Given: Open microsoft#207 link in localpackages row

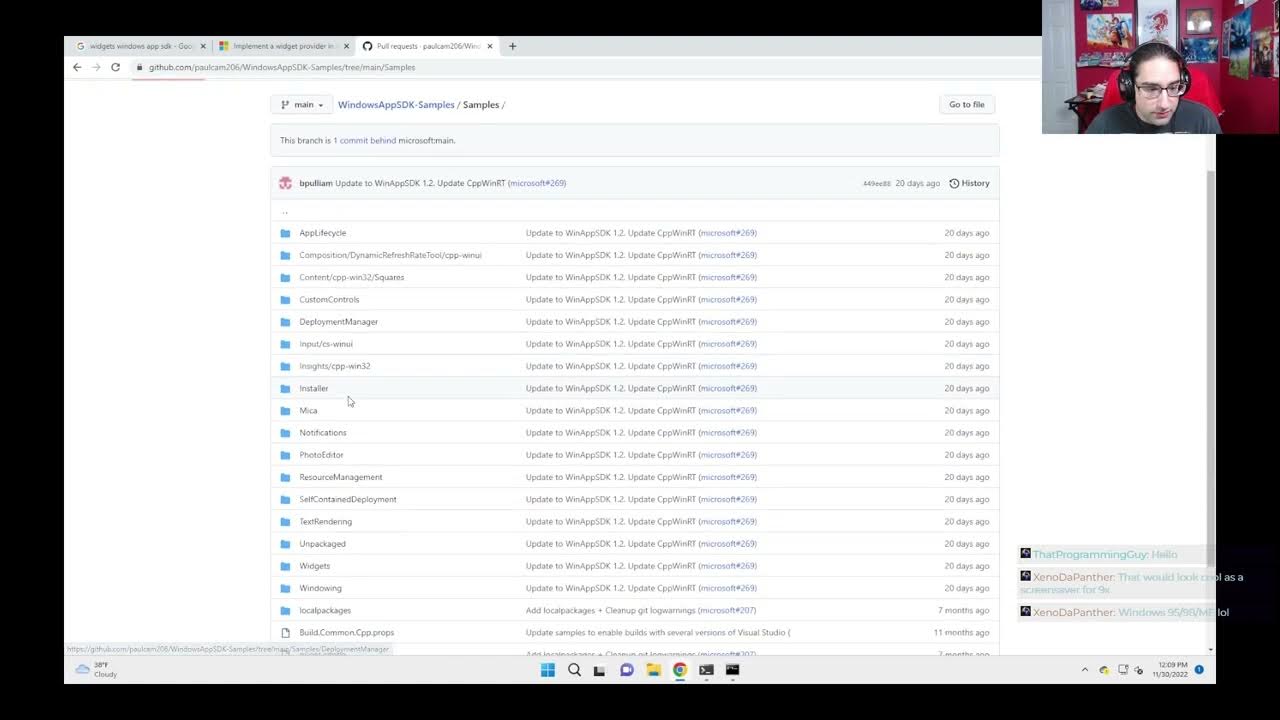Looking at the screenshot, I should [727, 610].
